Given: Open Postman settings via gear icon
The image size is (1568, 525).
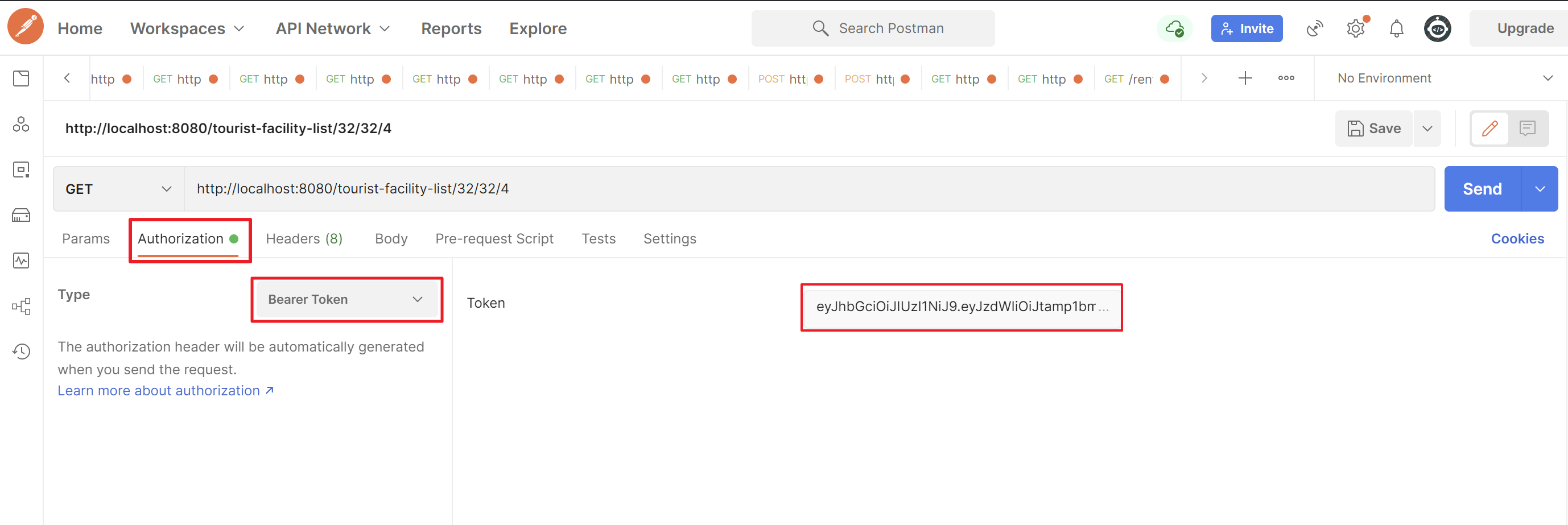Looking at the screenshot, I should tap(1356, 28).
